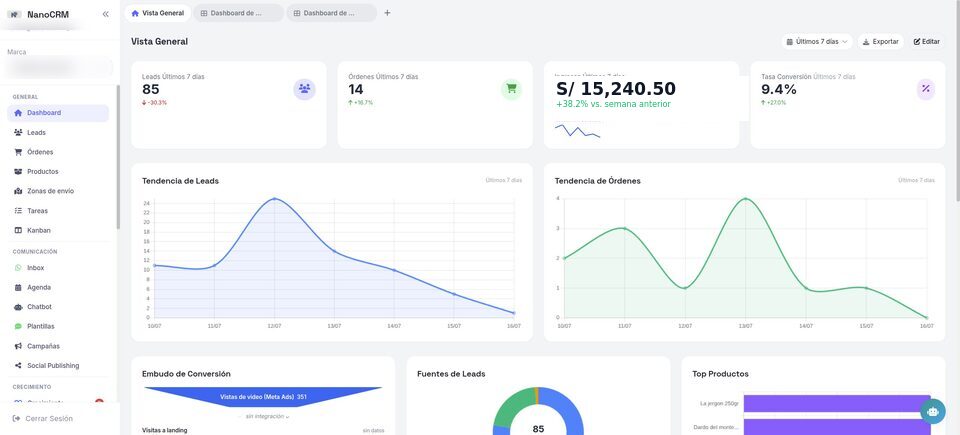Switch to the second Dashboard de tab

tap(239, 13)
